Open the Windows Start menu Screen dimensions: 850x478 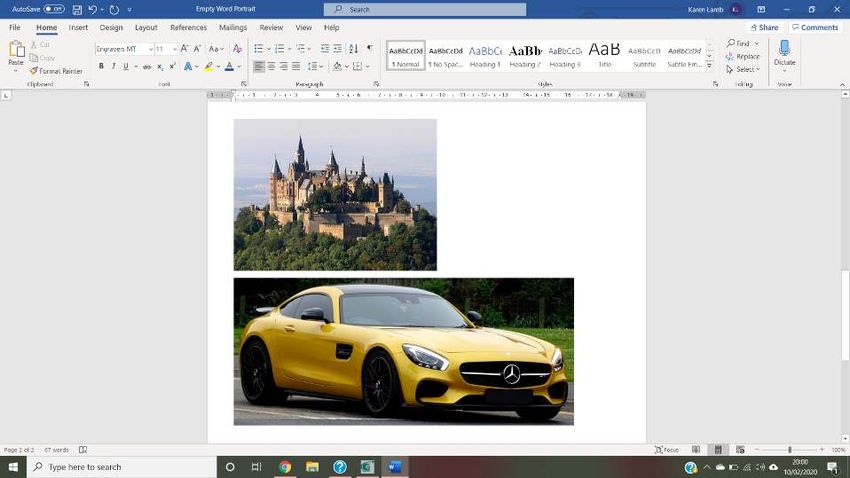[x=13, y=467]
